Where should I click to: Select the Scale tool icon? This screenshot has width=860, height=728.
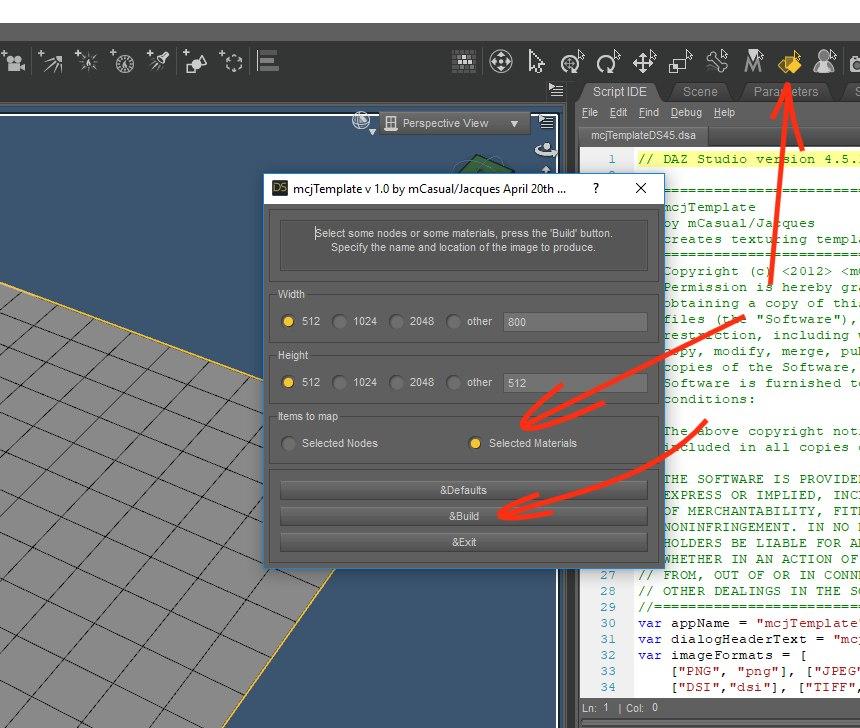click(x=680, y=61)
